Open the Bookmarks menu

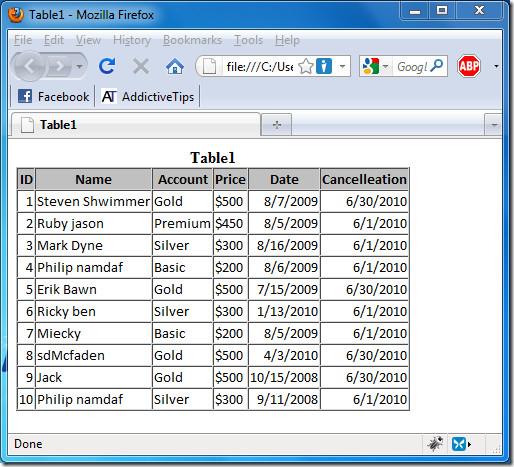click(192, 40)
